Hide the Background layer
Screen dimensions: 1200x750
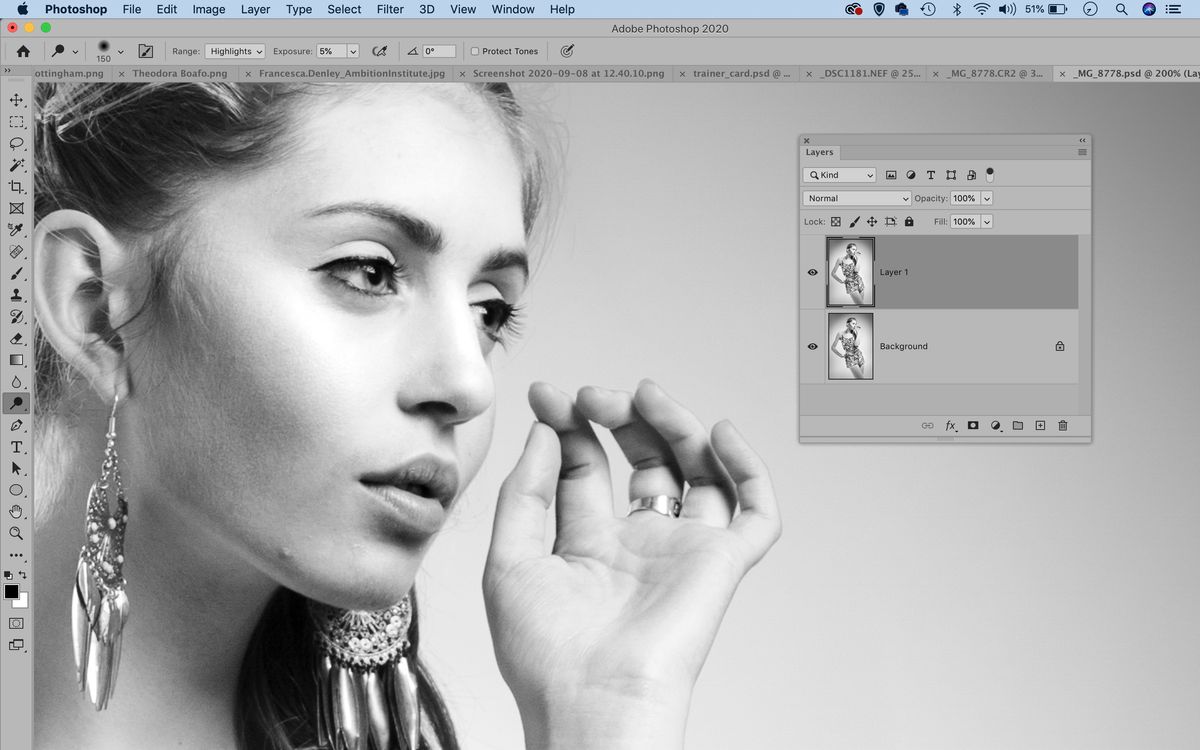(x=813, y=346)
